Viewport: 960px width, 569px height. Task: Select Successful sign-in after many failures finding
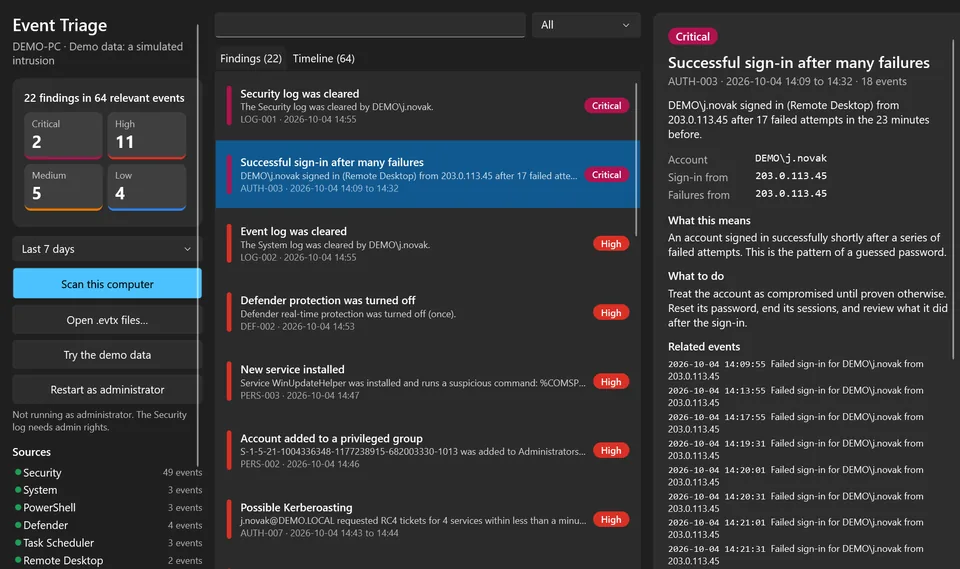click(427, 174)
